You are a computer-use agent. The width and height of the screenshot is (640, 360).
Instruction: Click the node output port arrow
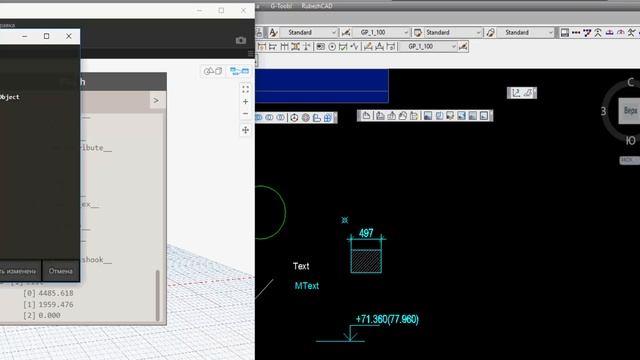point(156,100)
